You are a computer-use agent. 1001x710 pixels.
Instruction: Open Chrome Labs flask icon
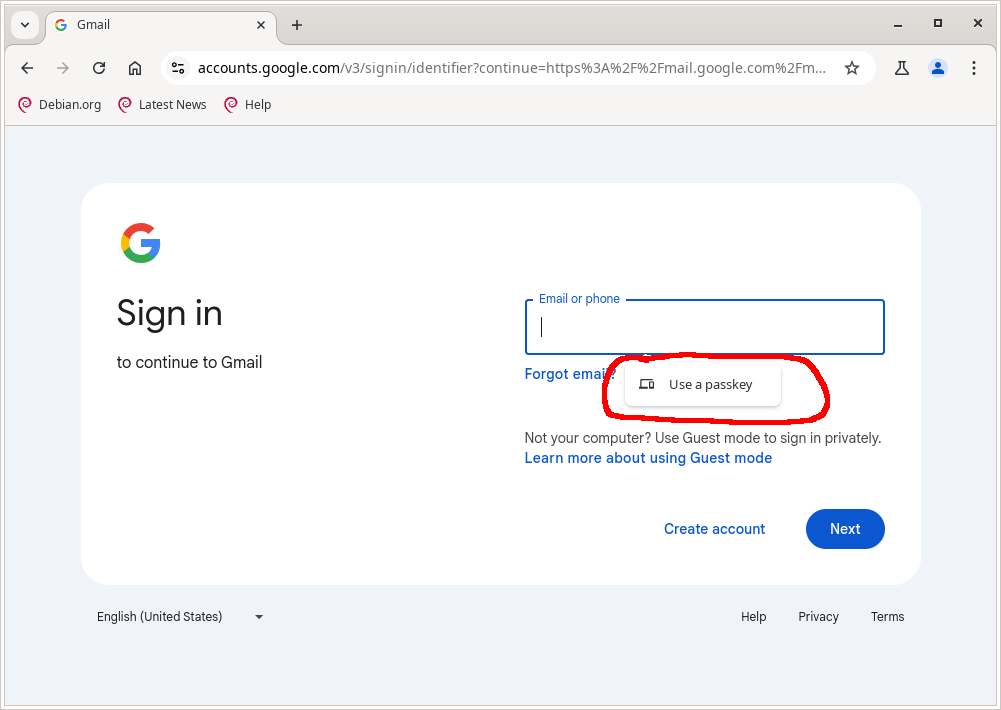tap(901, 68)
